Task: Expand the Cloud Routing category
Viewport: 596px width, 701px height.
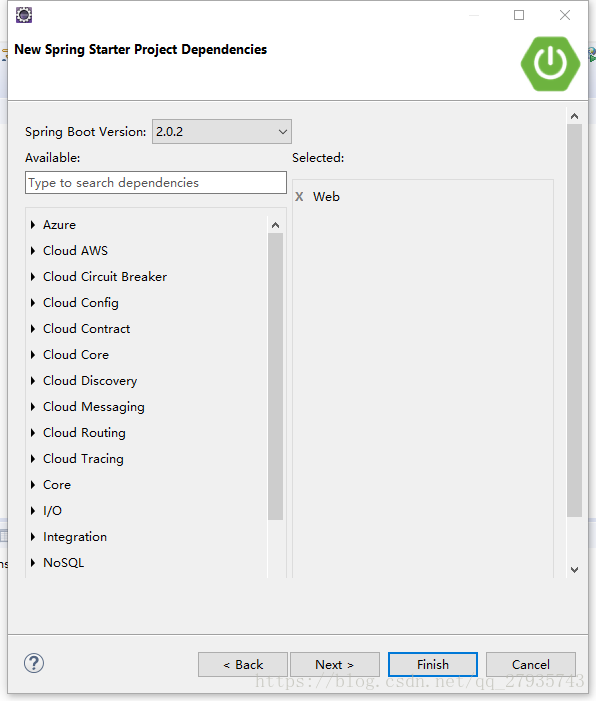Action: click(33, 433)
